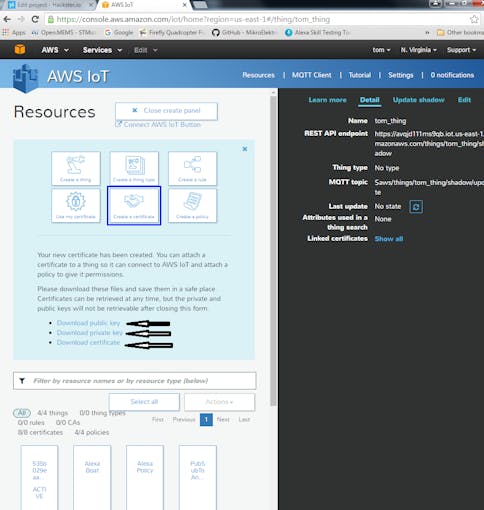Open the Firefly Quadcopter bookmark
This screenshot has height=510, width=484.
click(x=171, y=32)
